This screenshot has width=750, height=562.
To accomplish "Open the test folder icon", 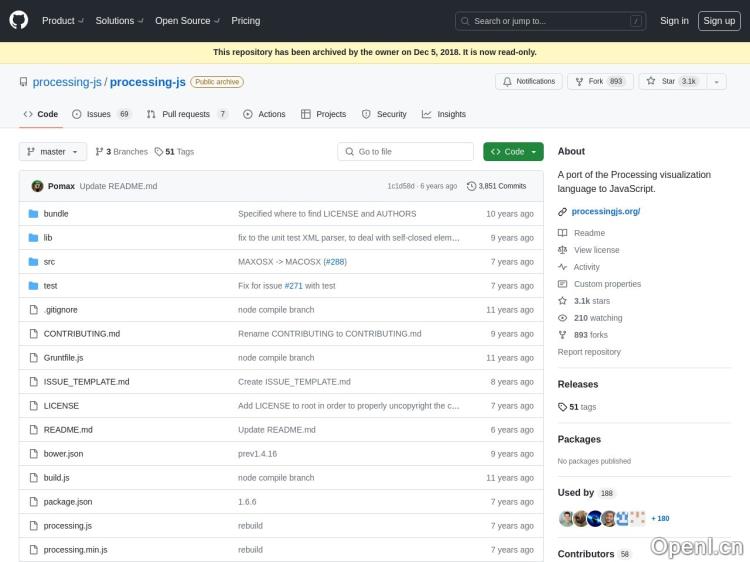I will click(x=33, y=286).
